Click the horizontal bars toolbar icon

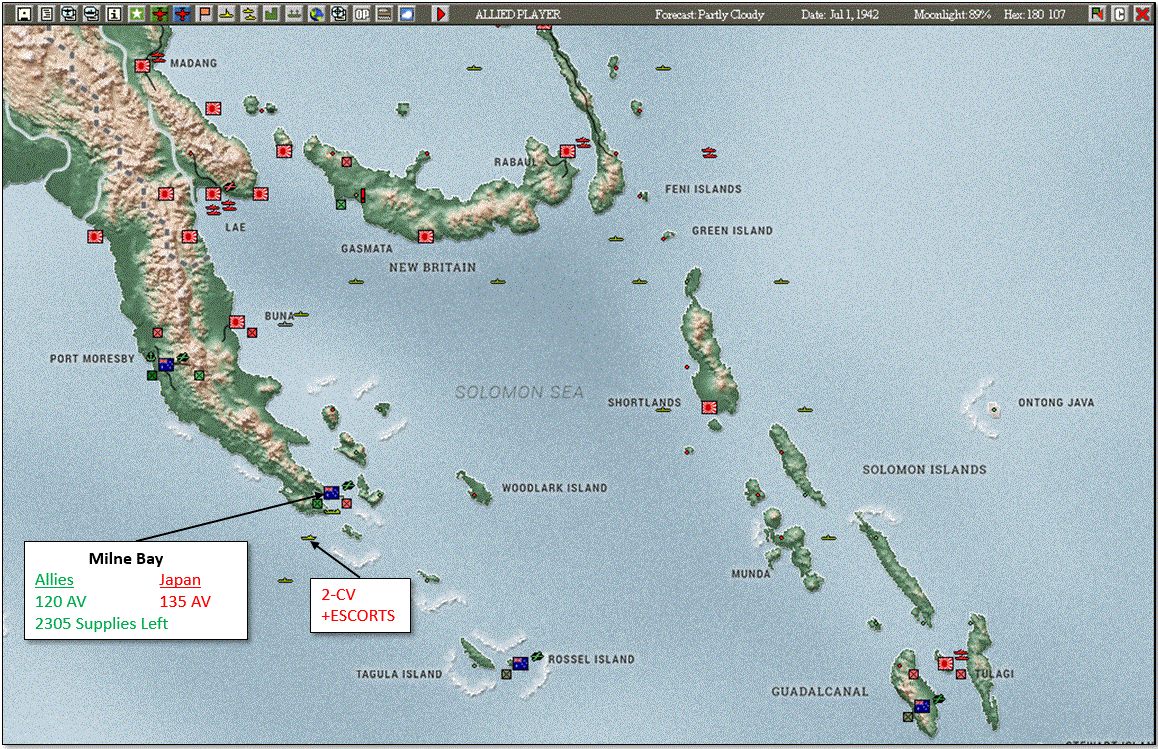point(384,13)
